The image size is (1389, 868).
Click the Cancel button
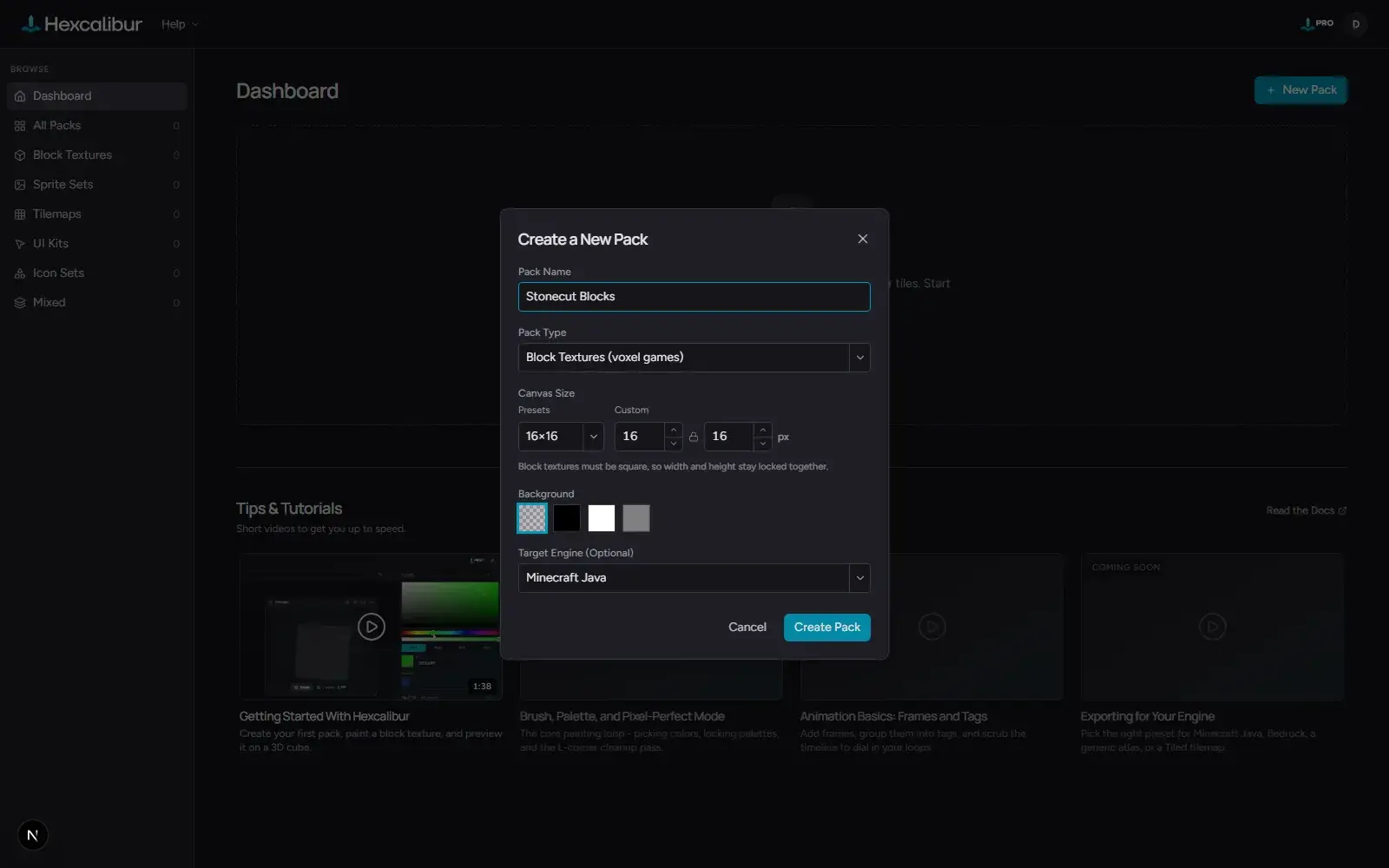pos(747,628)
